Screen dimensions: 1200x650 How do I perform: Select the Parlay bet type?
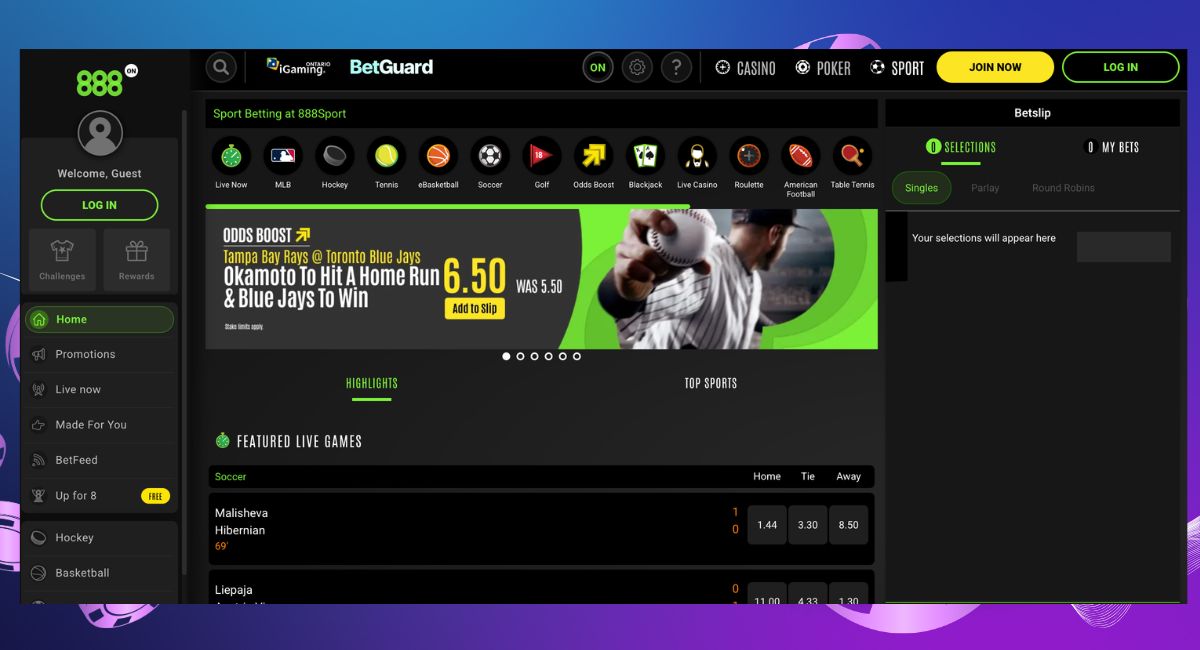pos(985,188)
